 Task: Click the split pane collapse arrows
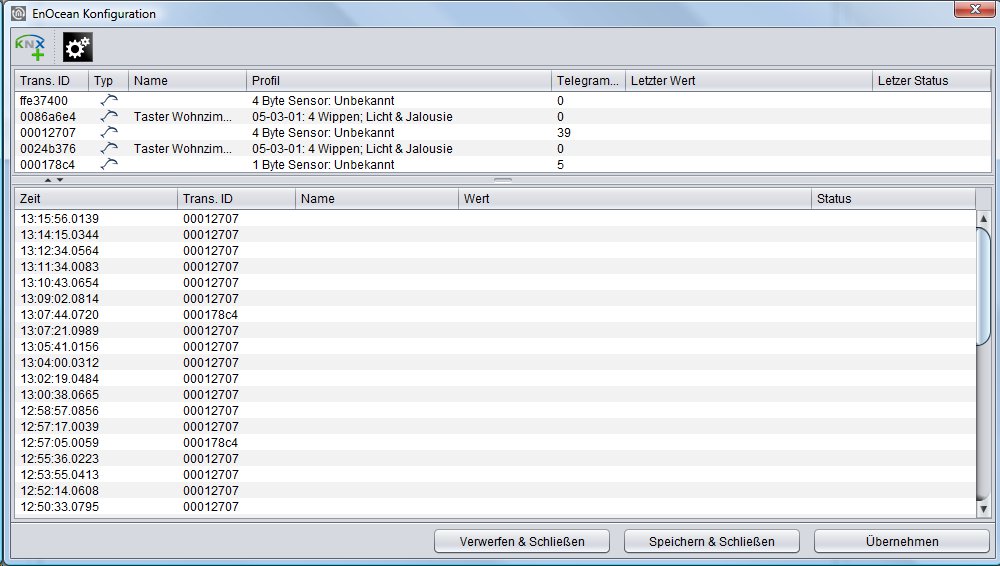54,181
